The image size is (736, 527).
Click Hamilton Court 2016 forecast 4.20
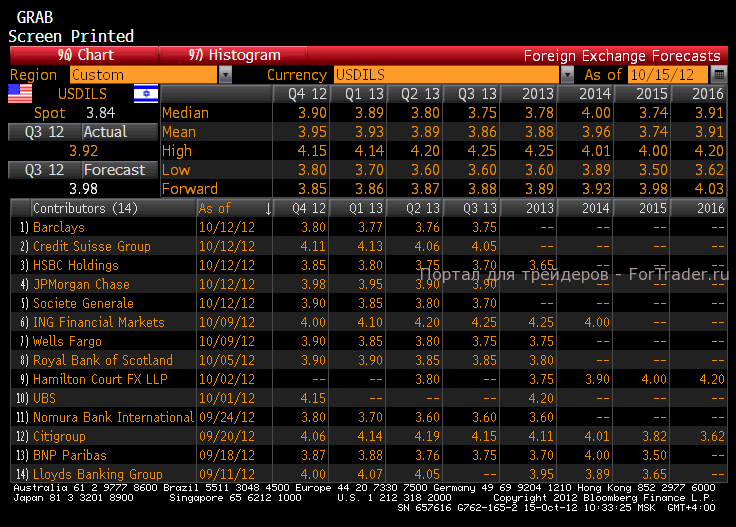[x=712, y=379]
